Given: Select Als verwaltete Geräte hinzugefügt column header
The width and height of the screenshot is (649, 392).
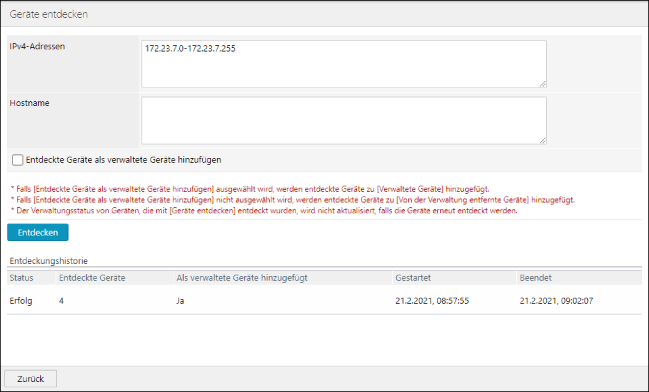Looking at the screenshot, I should (x=242, y=278).
